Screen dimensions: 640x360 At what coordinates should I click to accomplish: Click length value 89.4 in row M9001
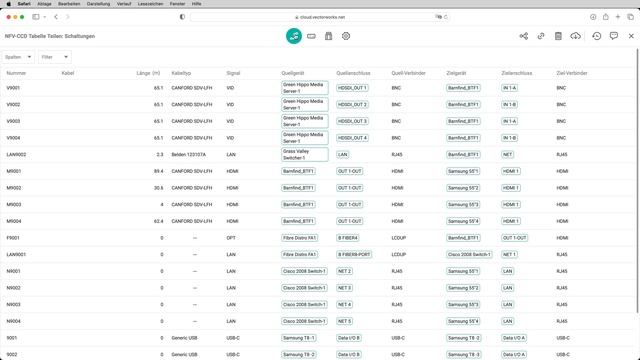[x=158, y=171]
